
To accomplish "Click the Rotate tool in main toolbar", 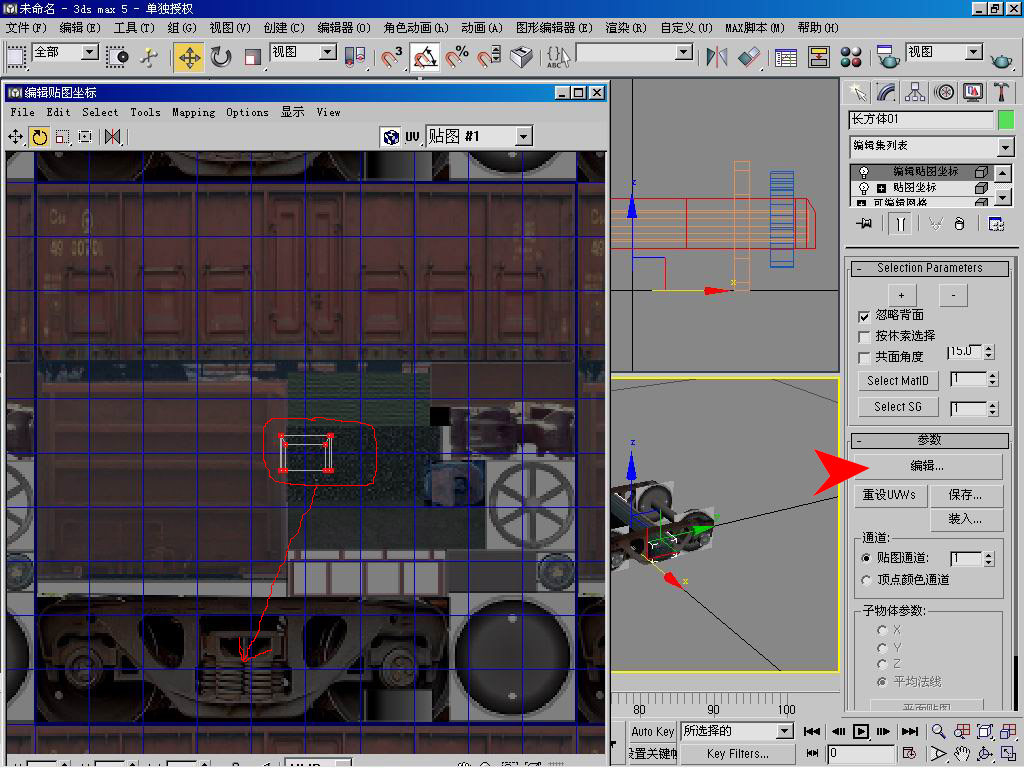I will coord(221,57).
